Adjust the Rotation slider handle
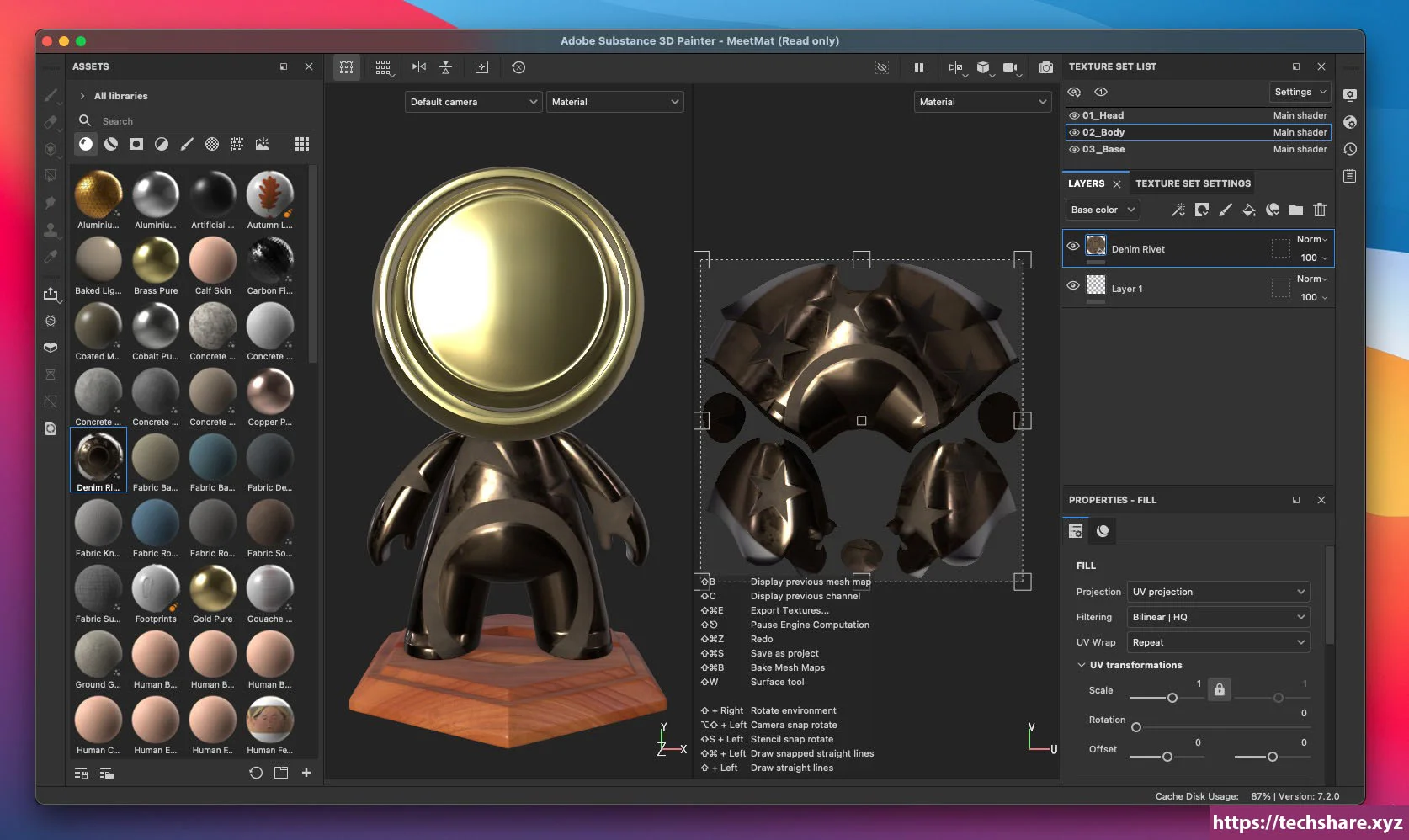This screenshot has height=840, width=1409. point(1136,727)
